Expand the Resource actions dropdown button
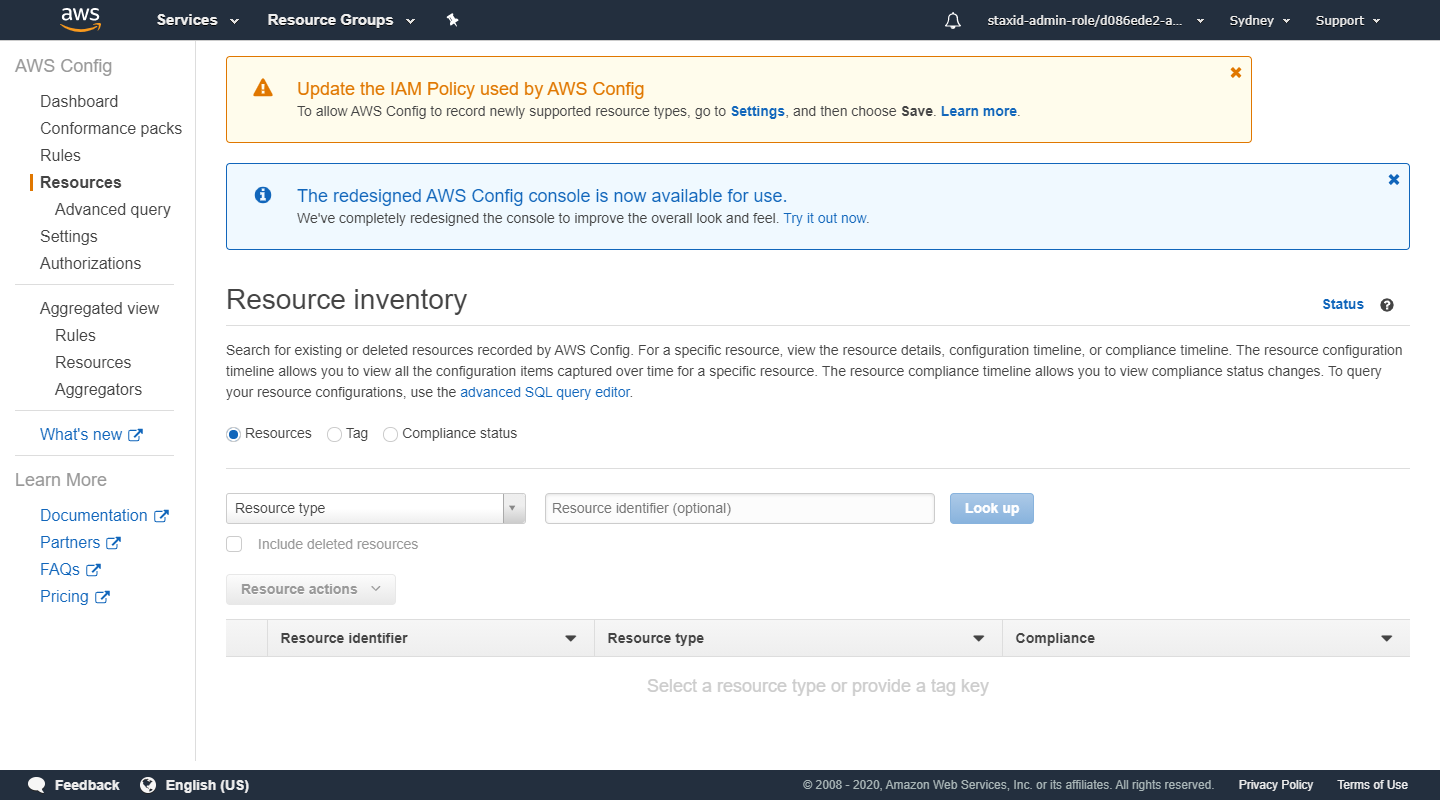The height and width of the screenshot is (800, 1440). 311,589
